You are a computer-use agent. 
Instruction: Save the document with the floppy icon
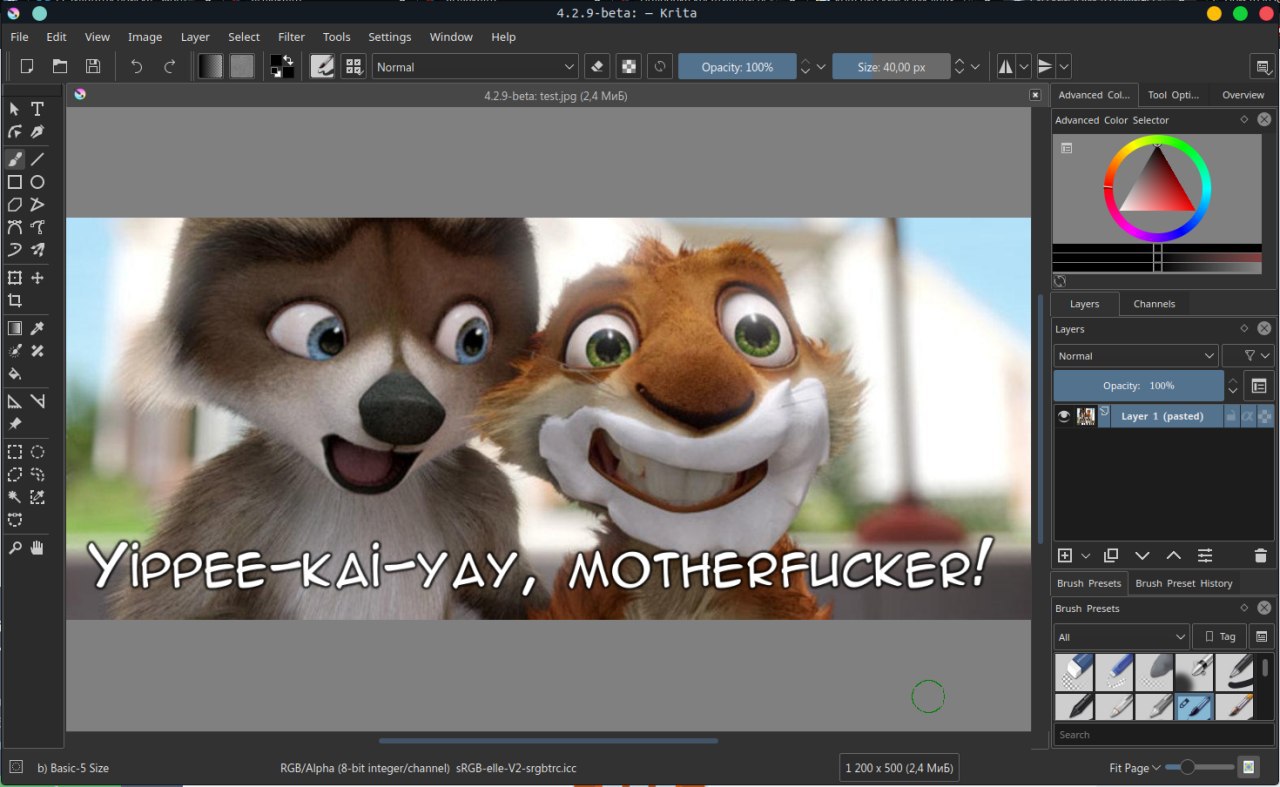click(x=93, y=67)
